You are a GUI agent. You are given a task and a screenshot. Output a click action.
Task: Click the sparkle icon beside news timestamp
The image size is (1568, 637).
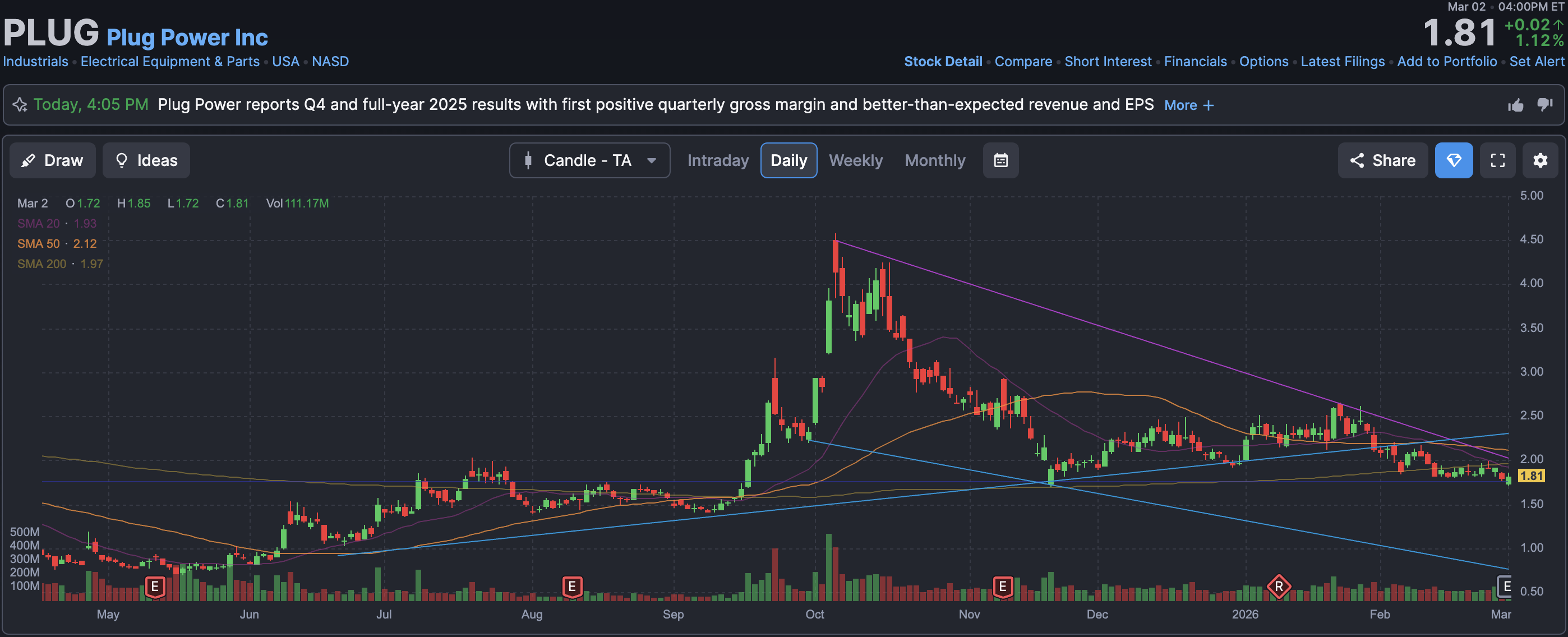pyautogui.click(x=20, y=105)
